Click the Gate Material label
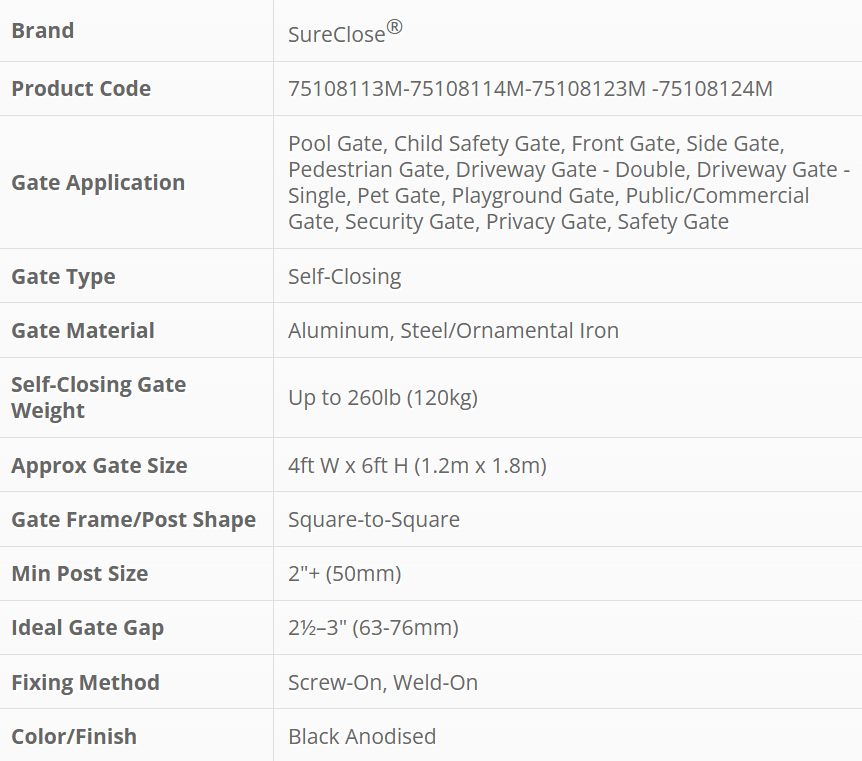862x761 pixels. (x=83, y=330)
